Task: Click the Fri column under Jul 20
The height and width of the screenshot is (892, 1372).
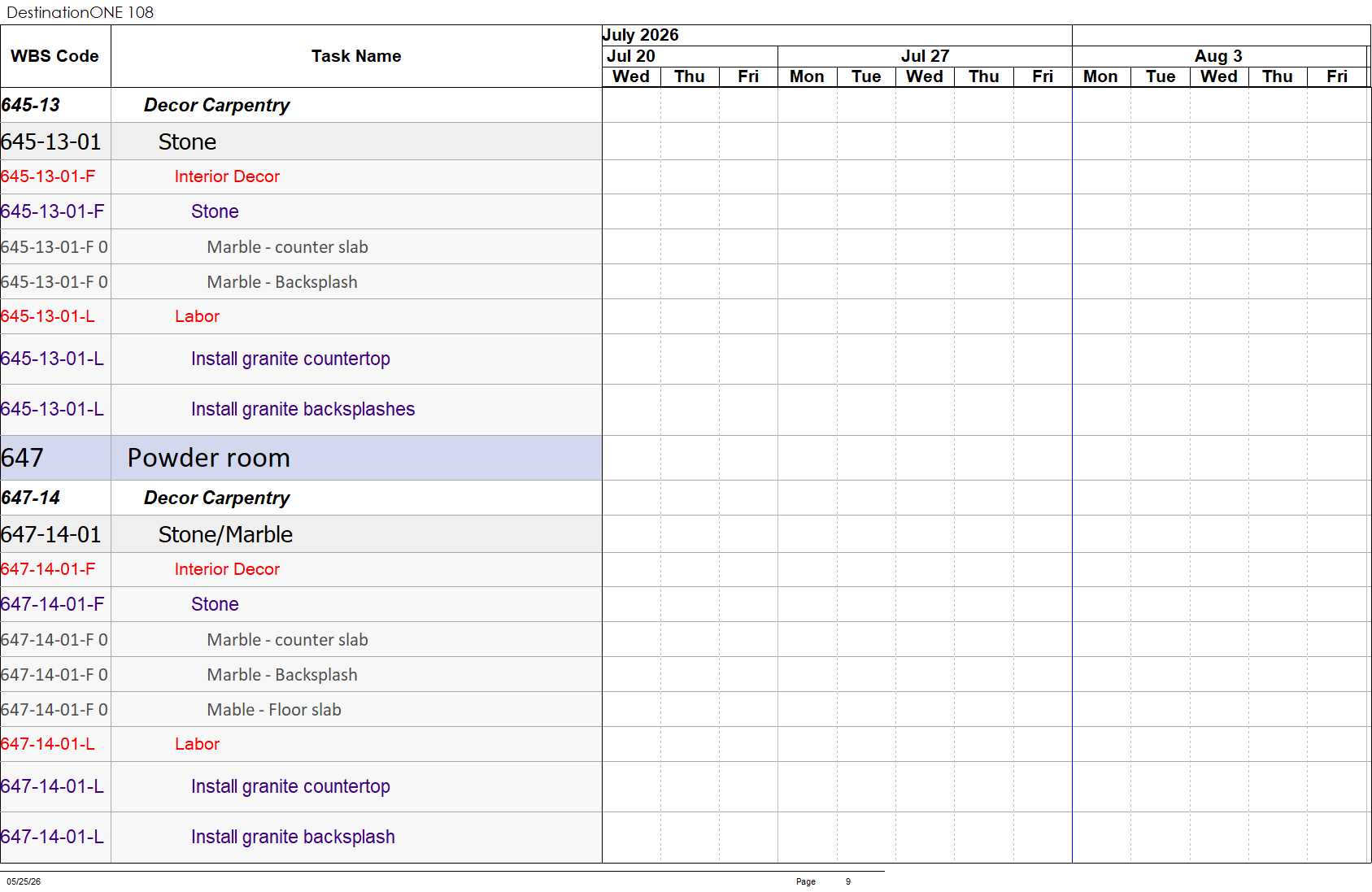Action: 748,76
